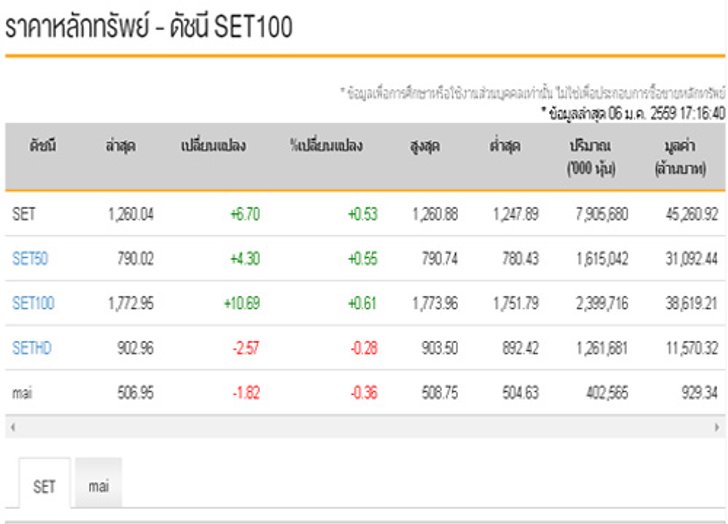The image size is (728, 524).
Task: Select SET high value 1,260.88
Action: tap(435, 214)
